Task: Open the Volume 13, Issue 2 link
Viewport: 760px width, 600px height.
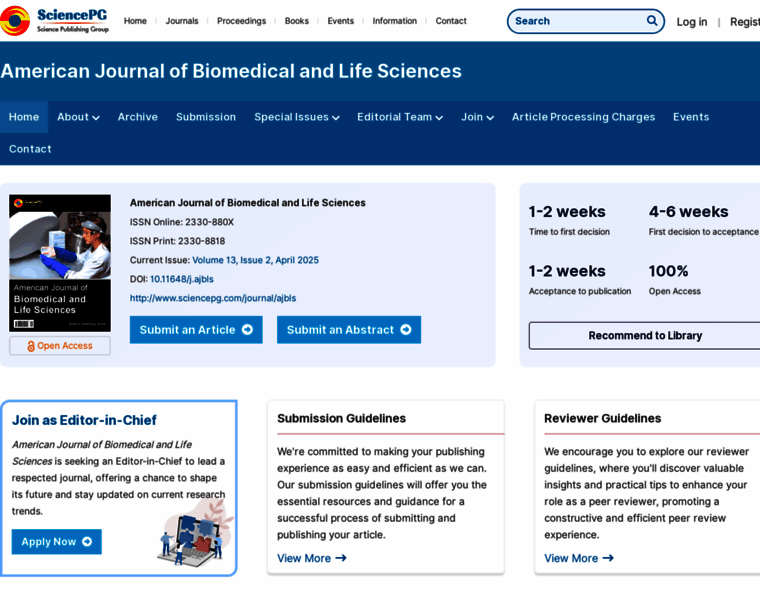Action: click(x=255, y=260)
